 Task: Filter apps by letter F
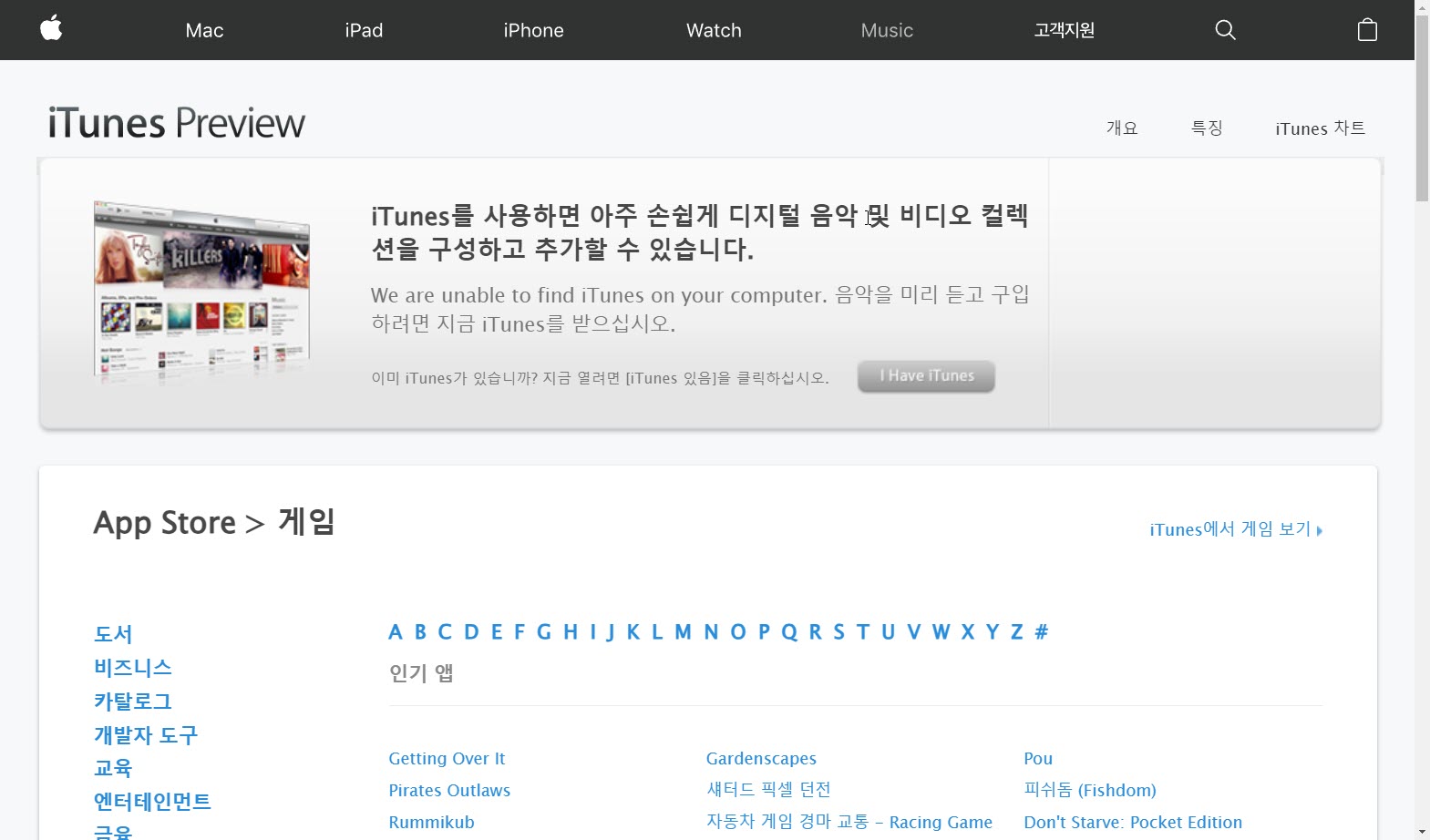click(520, 632)
